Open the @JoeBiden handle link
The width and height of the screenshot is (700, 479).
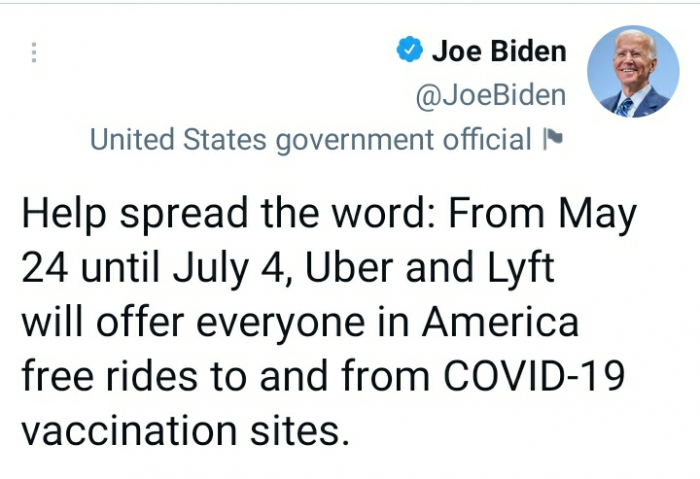[x=490, y=95]
